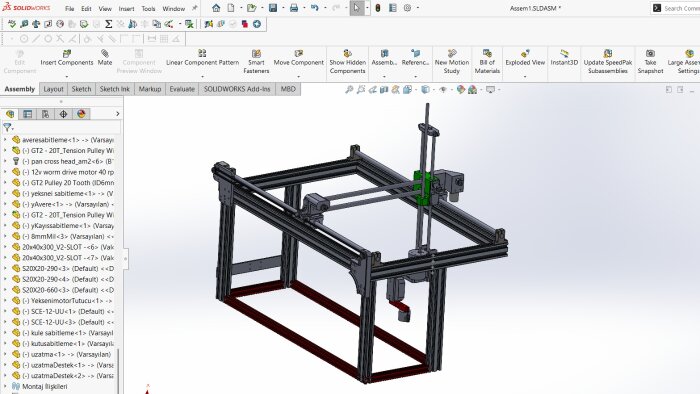Open the Tools menu

point(148,8)
